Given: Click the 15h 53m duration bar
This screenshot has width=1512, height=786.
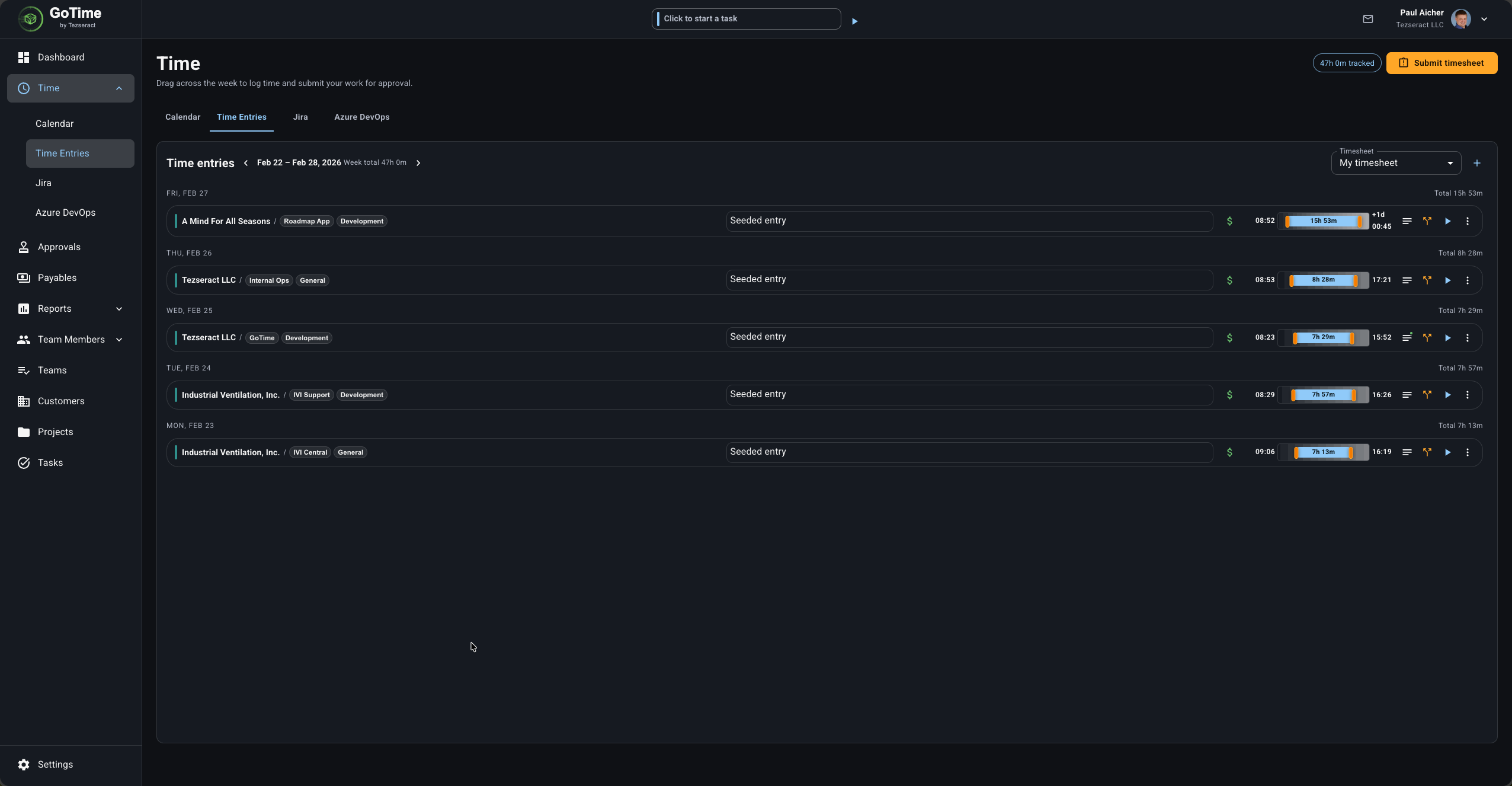Looking at the screenshot, I should pos(1323,221).
